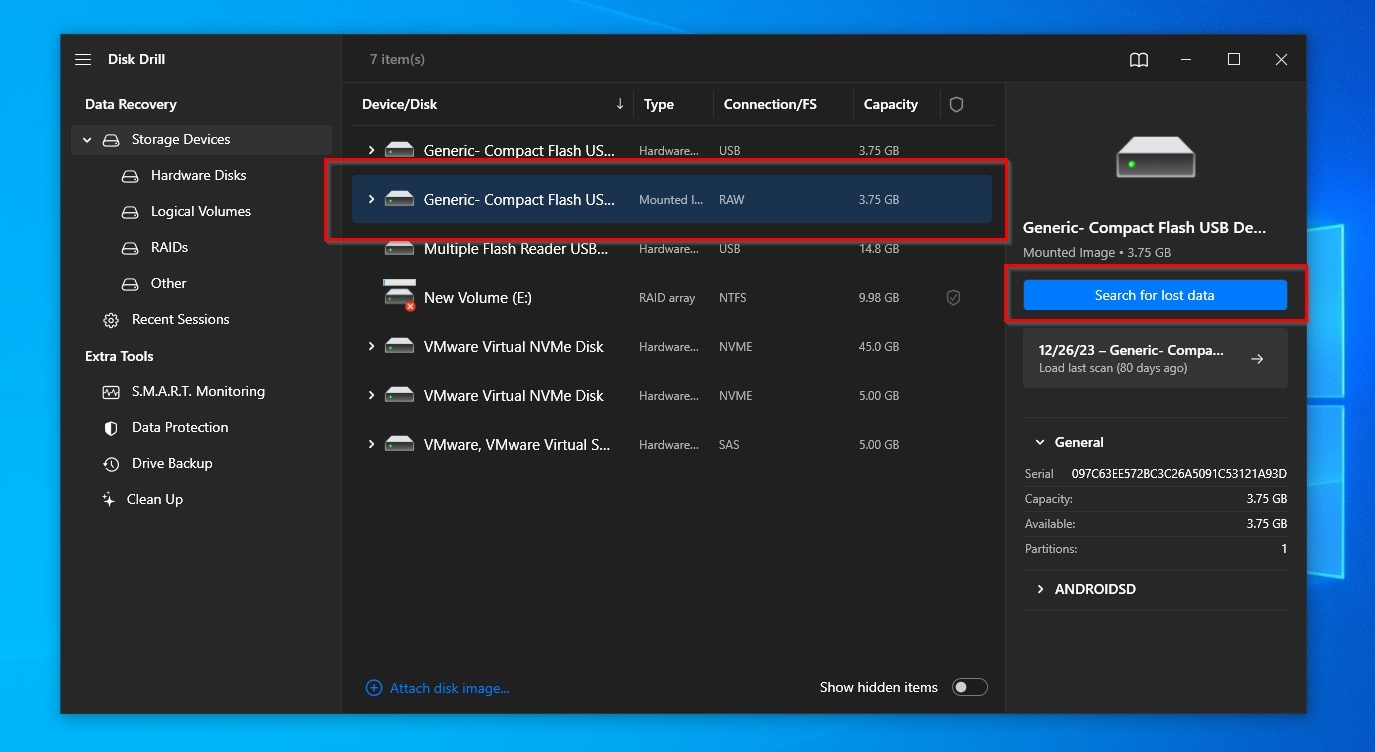Click the RAIDs drive icon
The image size is (1375, 752).
[130, 248]
